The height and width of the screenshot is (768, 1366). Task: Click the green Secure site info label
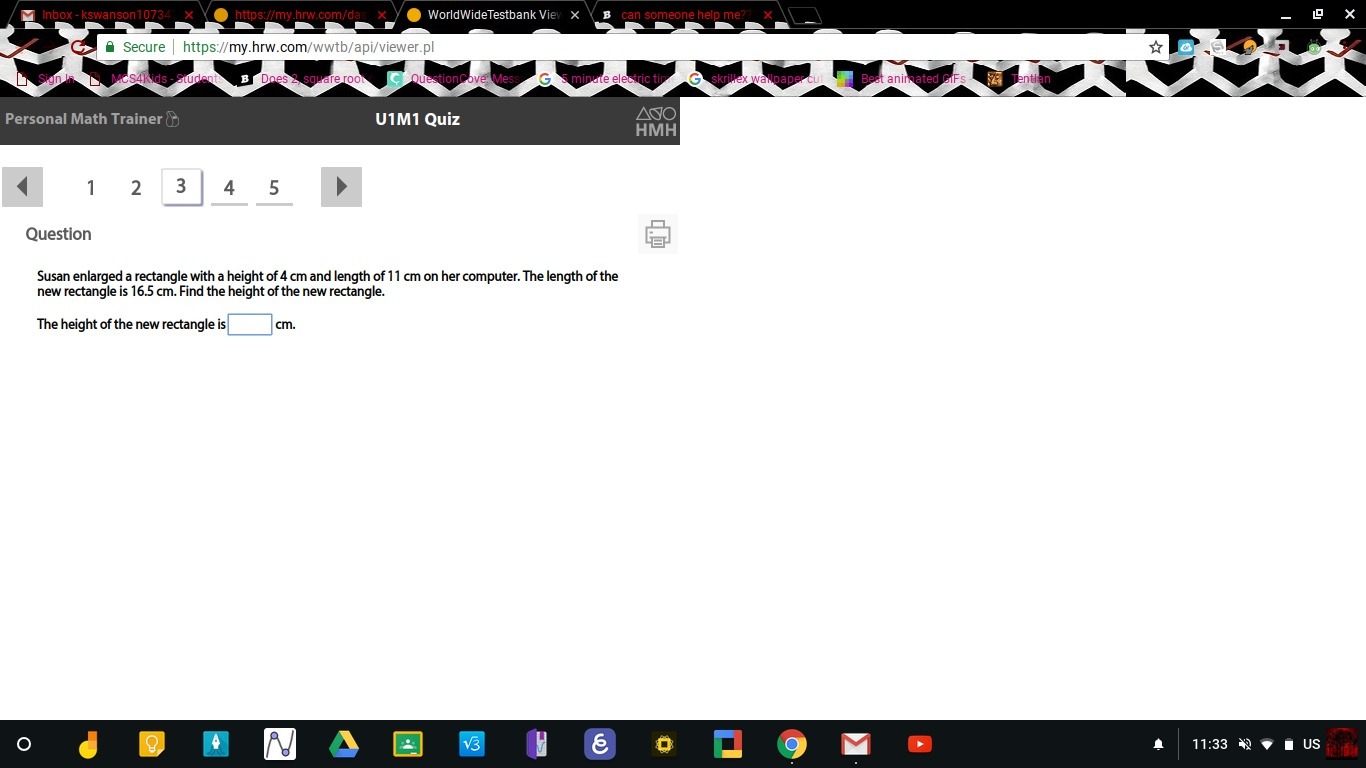pos(135,47)
